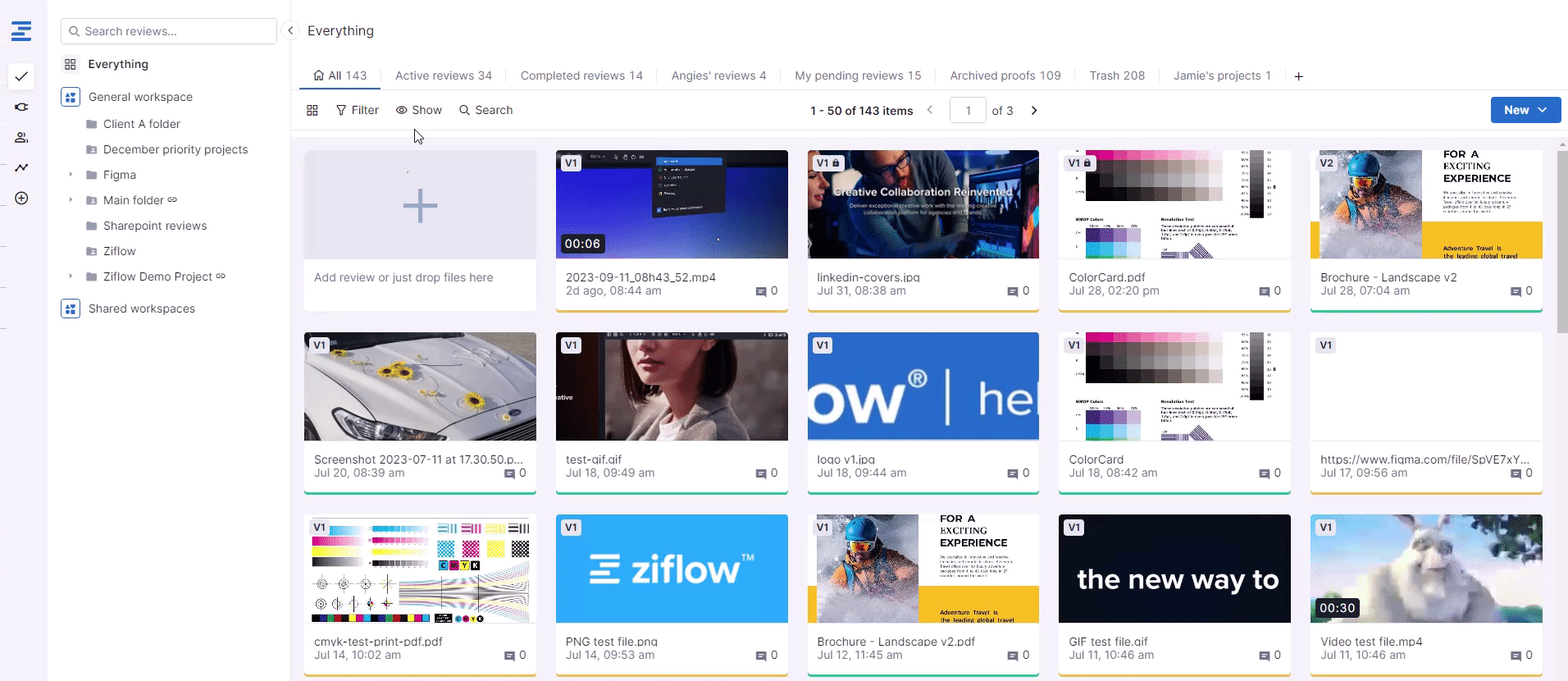Go to next page of items
Screen dimensions: 1568x681
point(1034,110)
